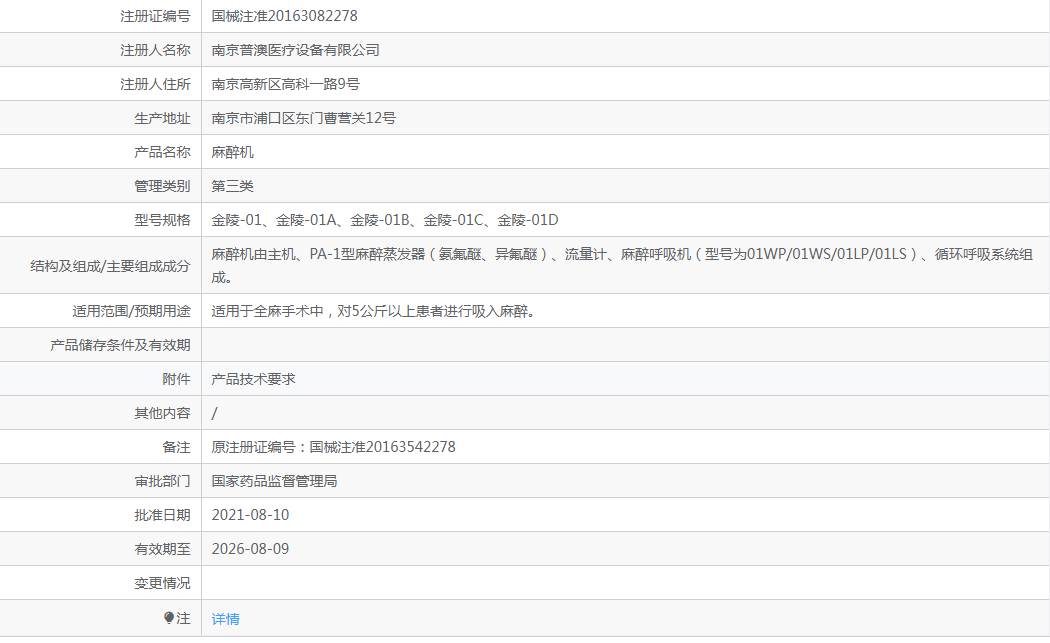Select approving department 国家药品监督管理局
Screen dimensions: 1050x643
pyautogui.click(x=275, y=482)
